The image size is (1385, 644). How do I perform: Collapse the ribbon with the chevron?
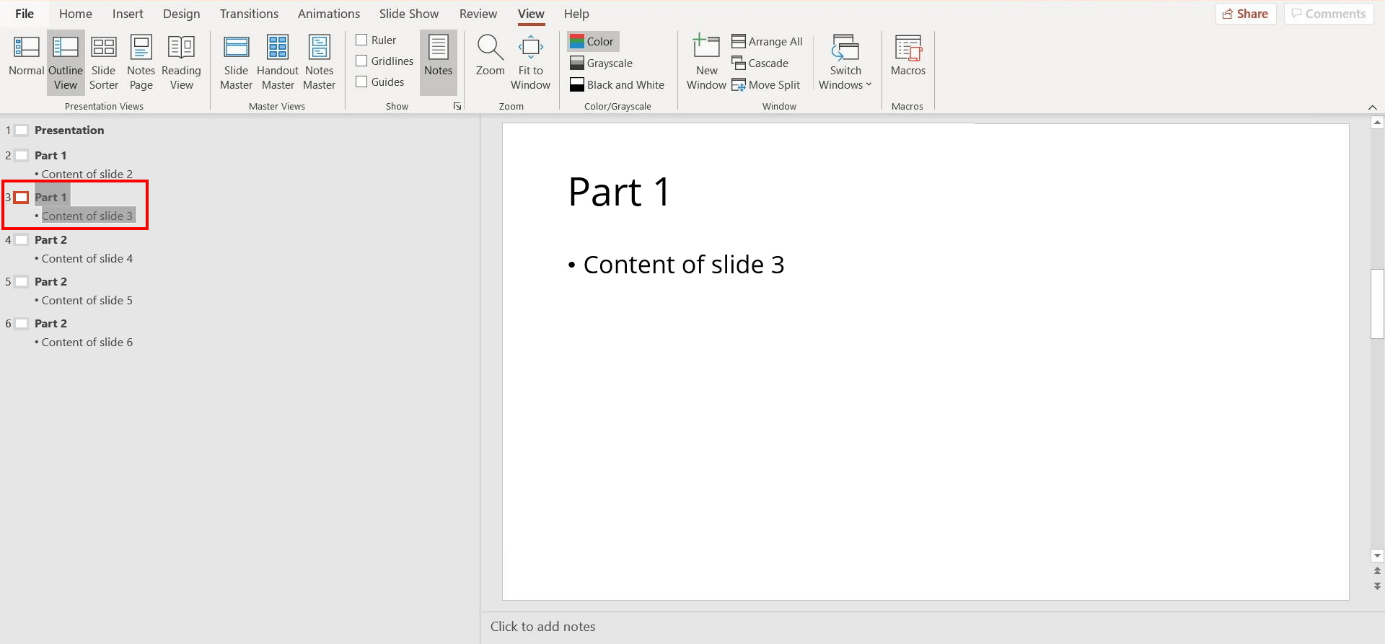click(1372, 106)
